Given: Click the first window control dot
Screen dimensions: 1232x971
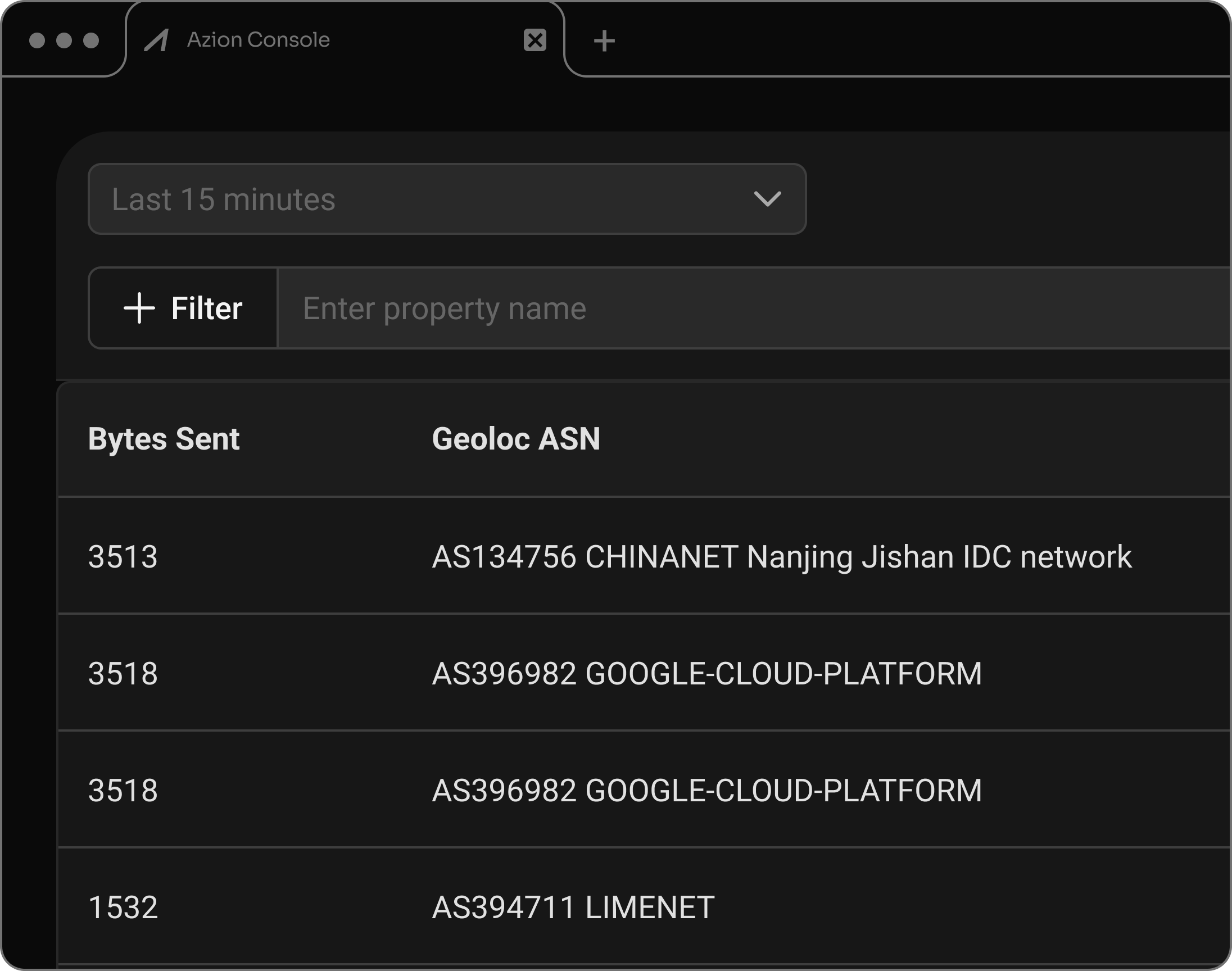Looking at the screenshot, I should [37, 40].
